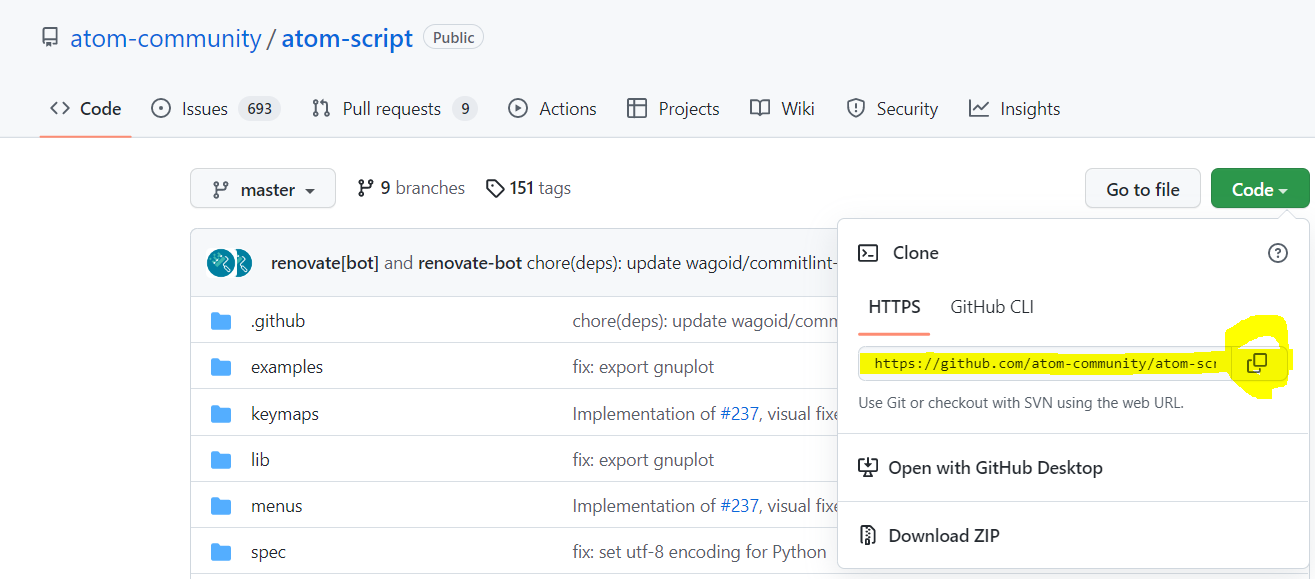The image size is (1315, 579).
Task: Open the menus folder
Action: (277, 506)
